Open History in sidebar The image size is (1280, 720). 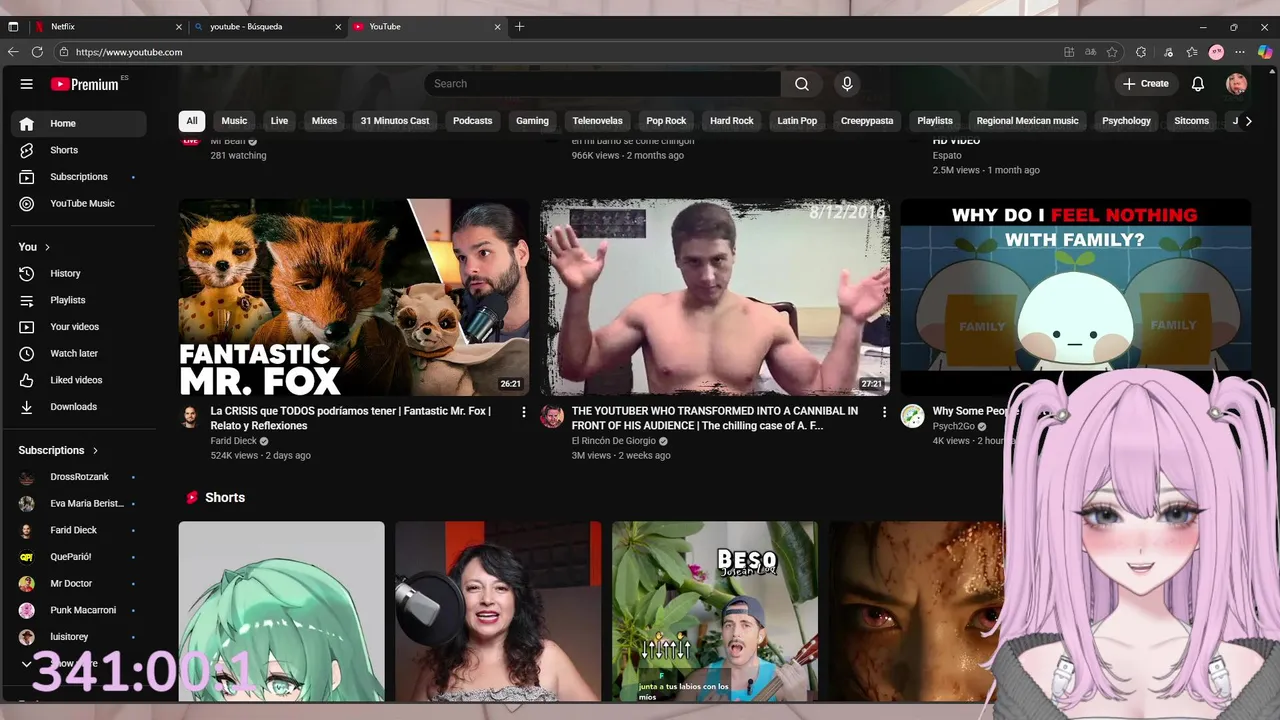pyautogui.click(x=79, y=273)
